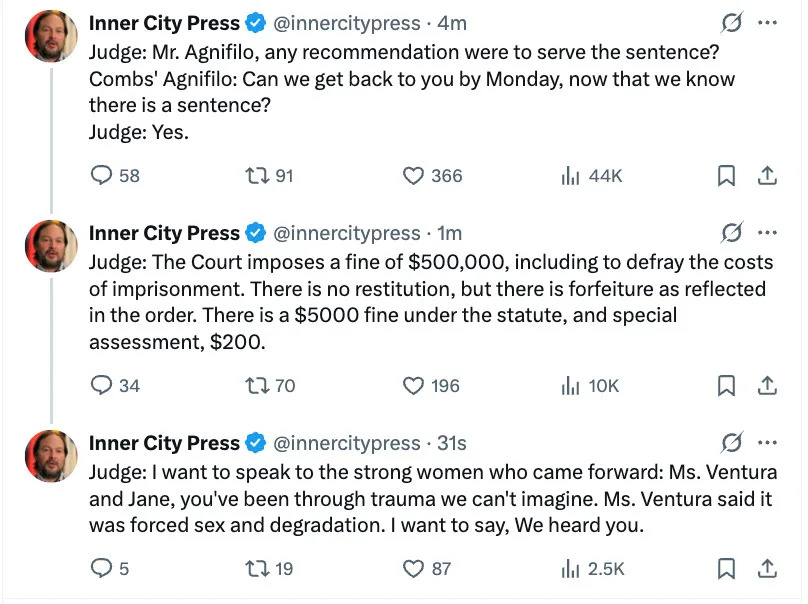Reply to the Agnifilo sentence tweet

[102, 176]
